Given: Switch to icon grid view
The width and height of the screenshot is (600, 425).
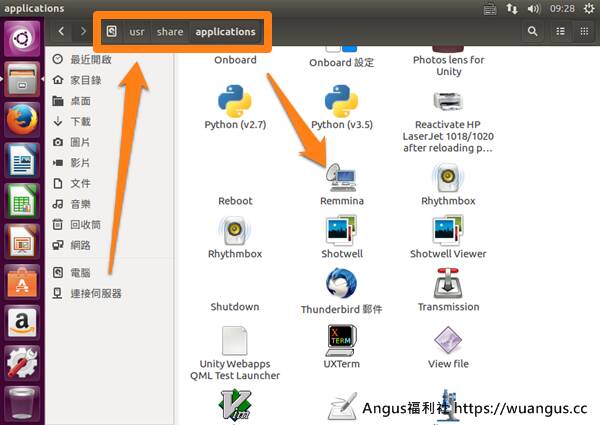Looking at the screenshot, I should click(x=584, y=31).
